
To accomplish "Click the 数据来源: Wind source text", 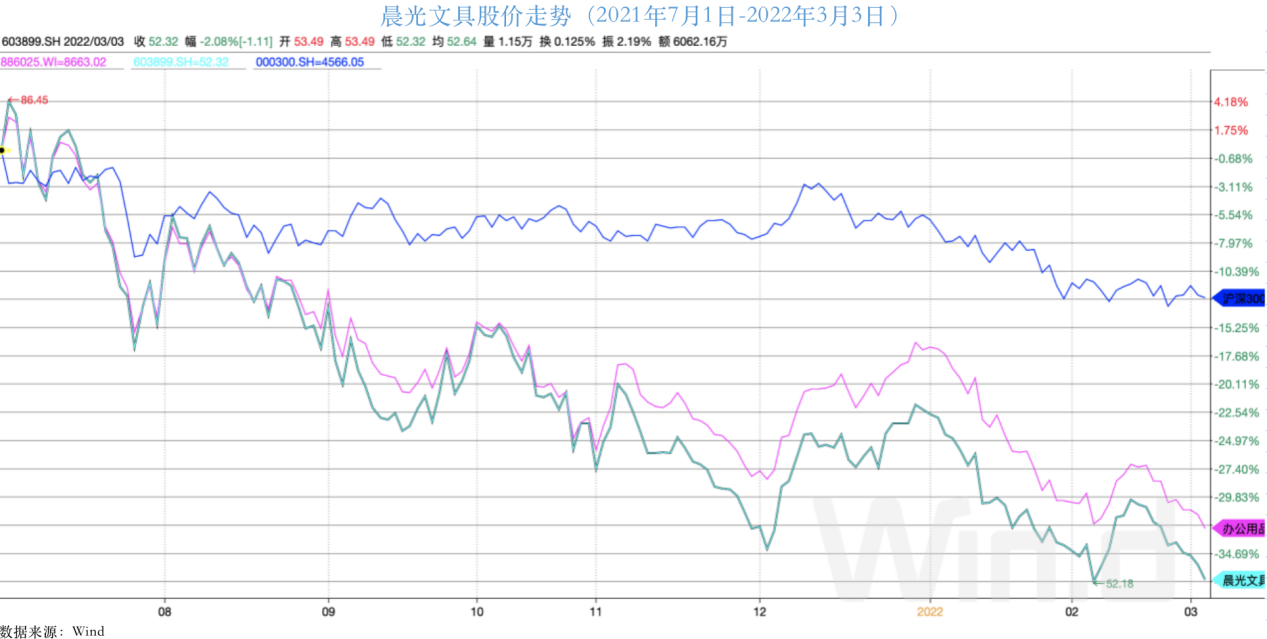I will point(52,631).
